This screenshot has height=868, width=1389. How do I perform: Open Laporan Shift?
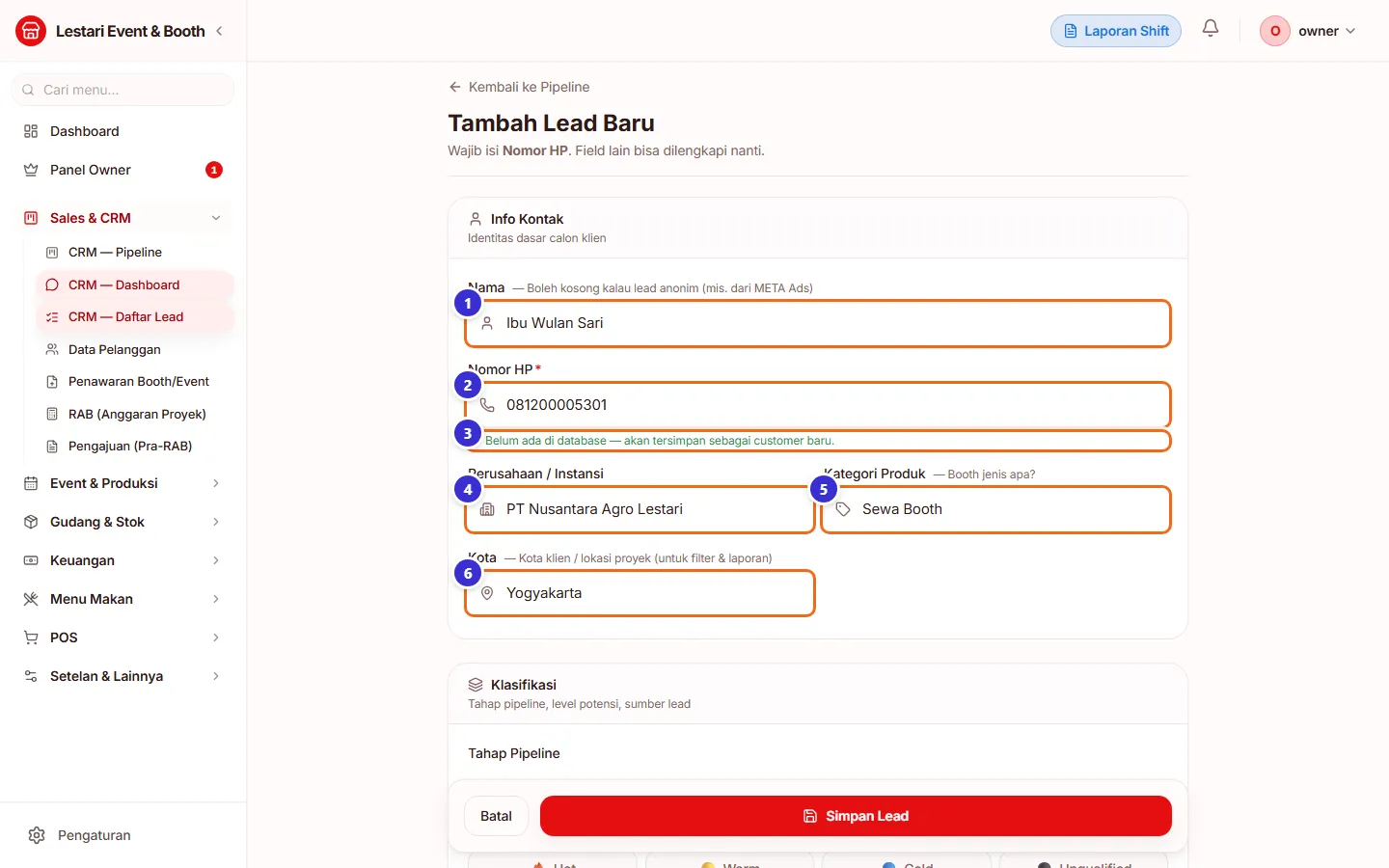coord(1116,31)
